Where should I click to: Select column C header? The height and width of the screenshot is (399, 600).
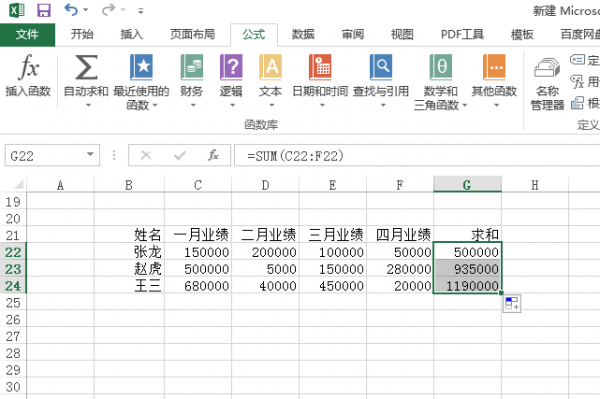point(198,185)
